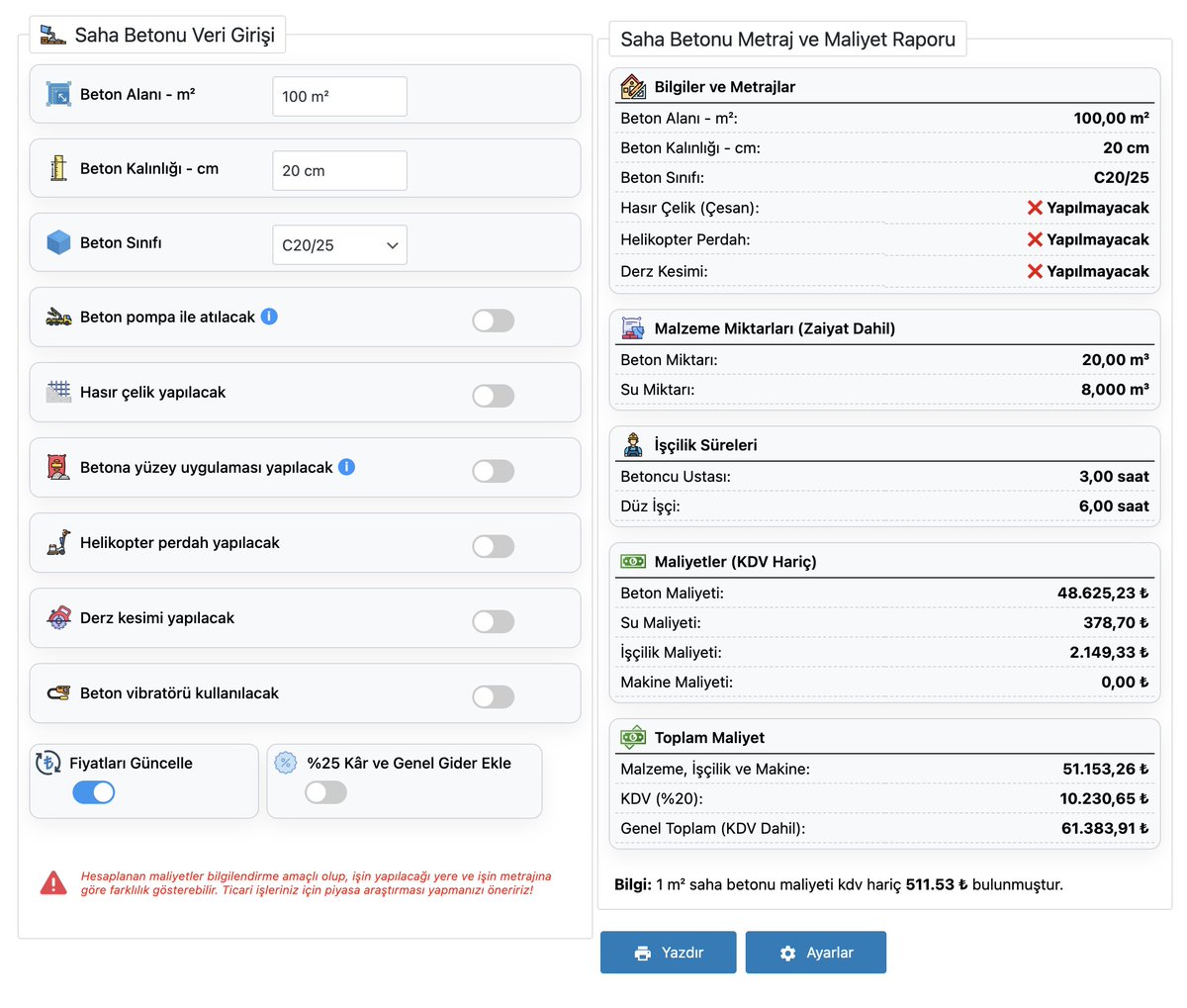Toggle Betona yüzey uygulaması yapılacak switch

[493, 471]
